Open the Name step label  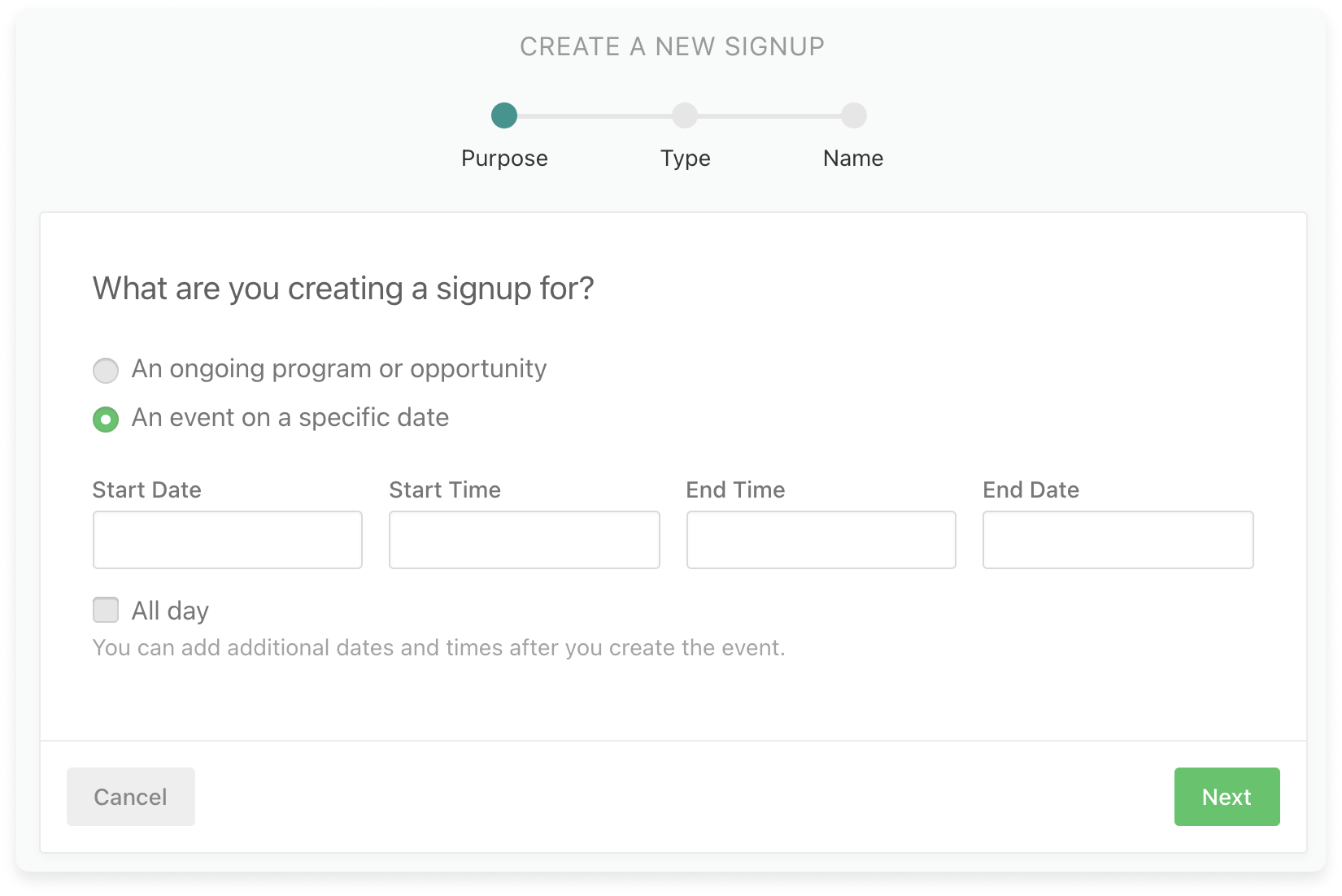[853, 158]
